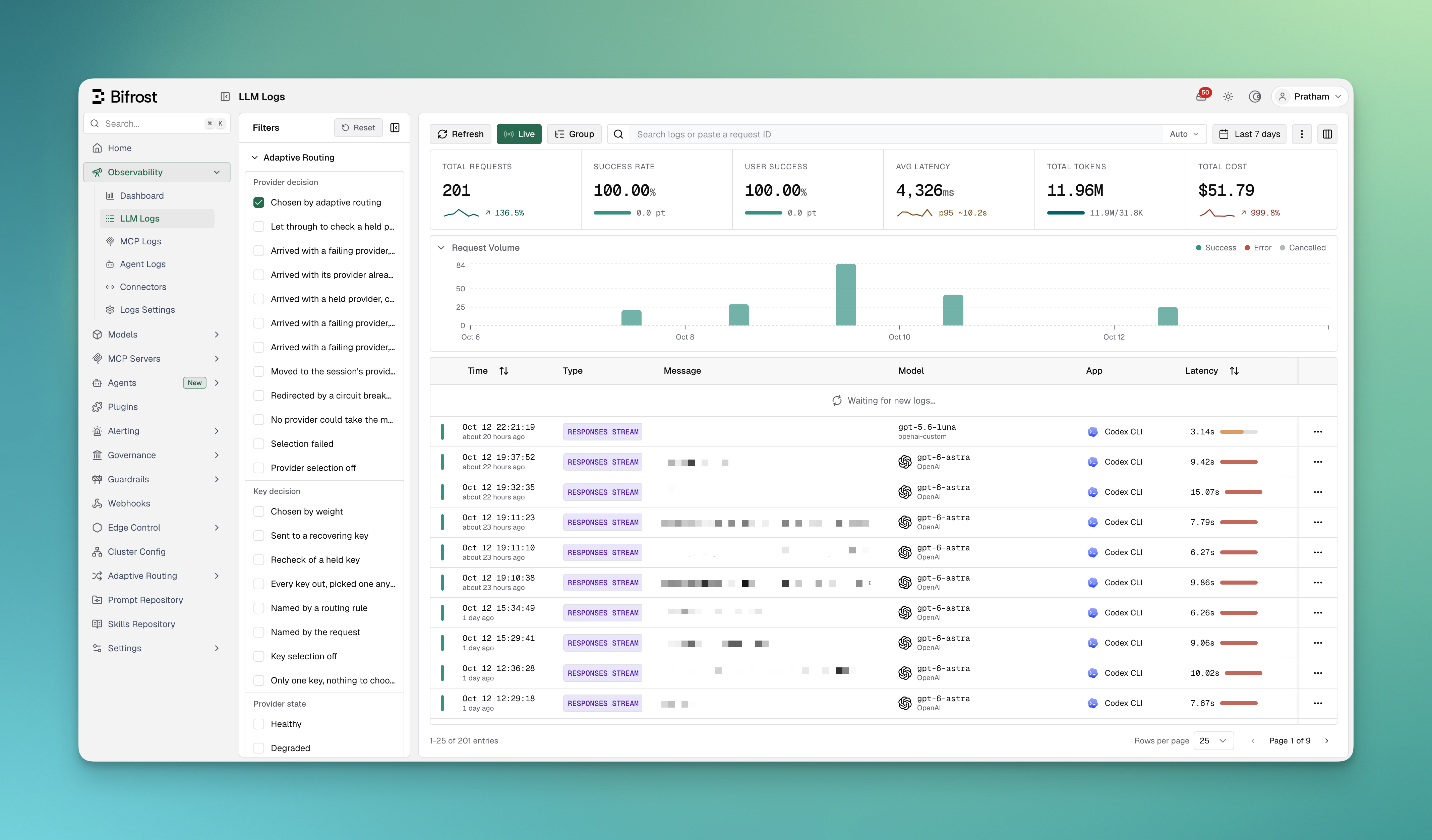Open the three-dot options menu in toolbar
Image resolution: width=1432 pixels, height=840 pixels.
(x=1302, y=134)
